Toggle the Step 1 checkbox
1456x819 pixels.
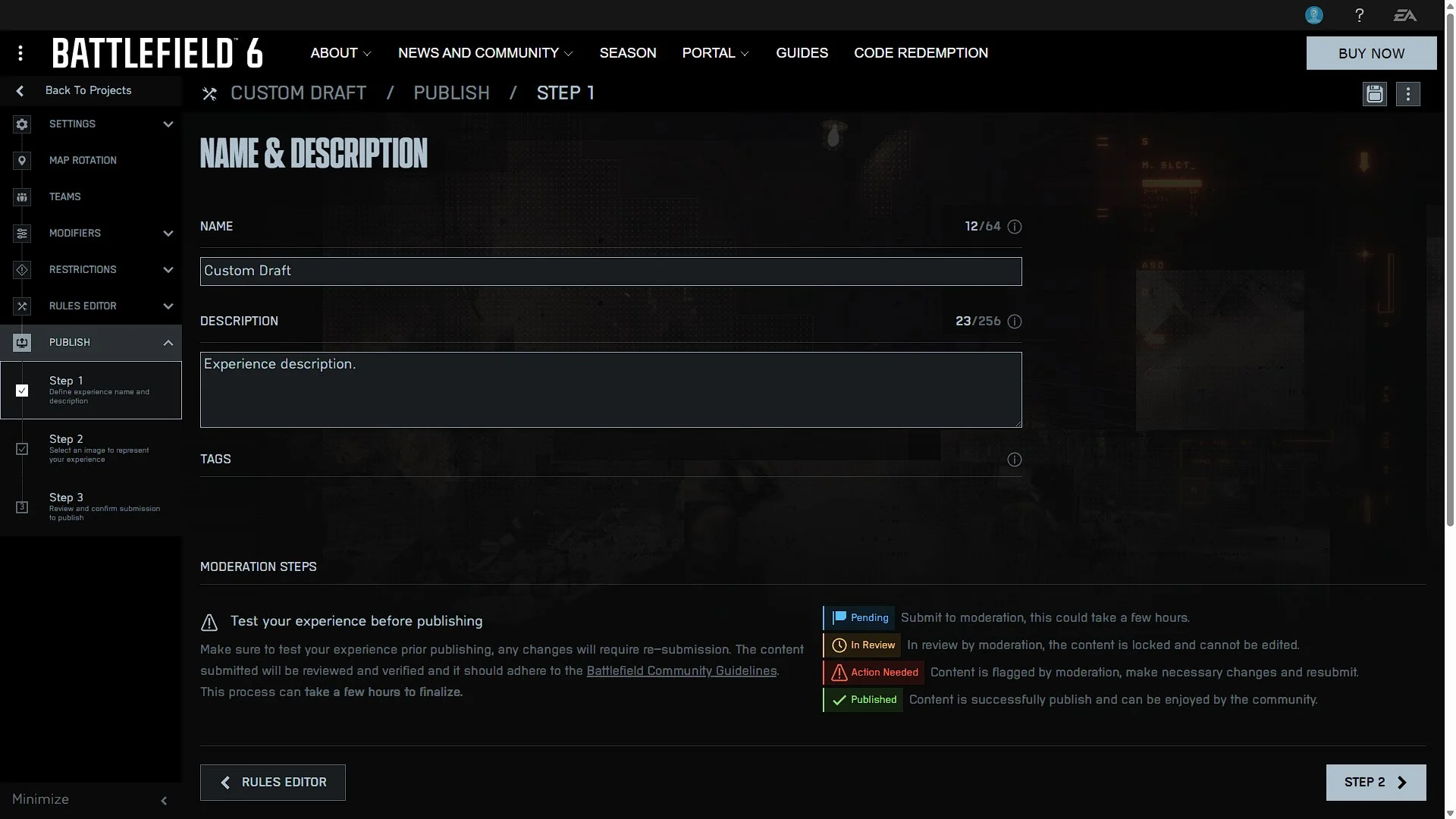click(22, 391)
